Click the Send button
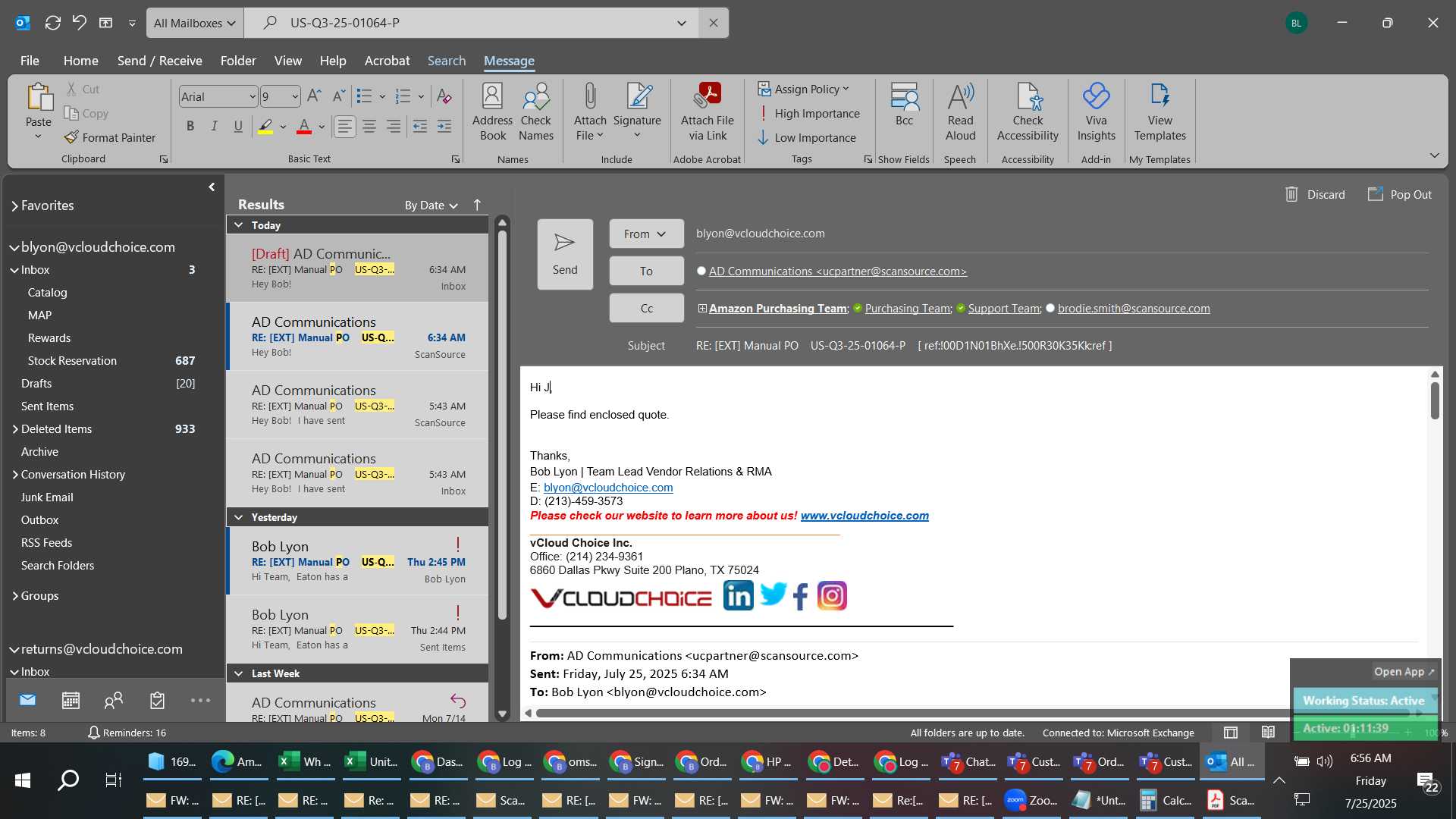The image size is (1456, 819). point(565,254)
